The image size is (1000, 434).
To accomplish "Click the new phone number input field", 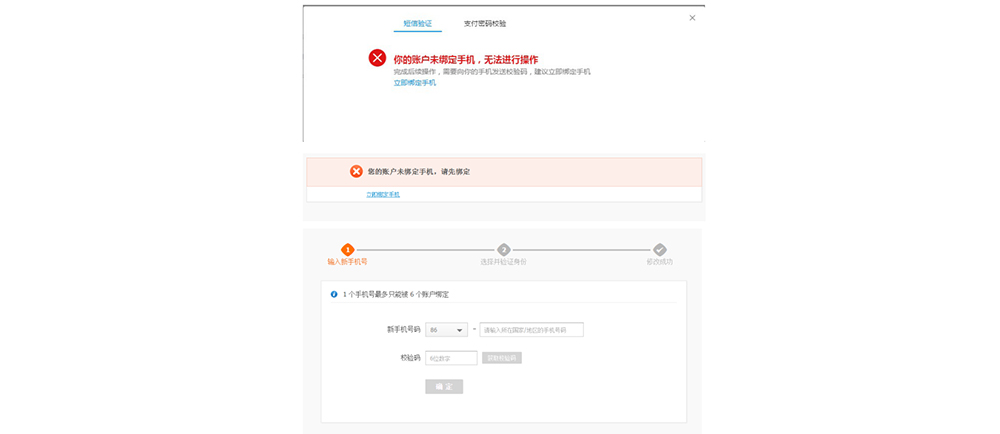I will pos(531,330).
